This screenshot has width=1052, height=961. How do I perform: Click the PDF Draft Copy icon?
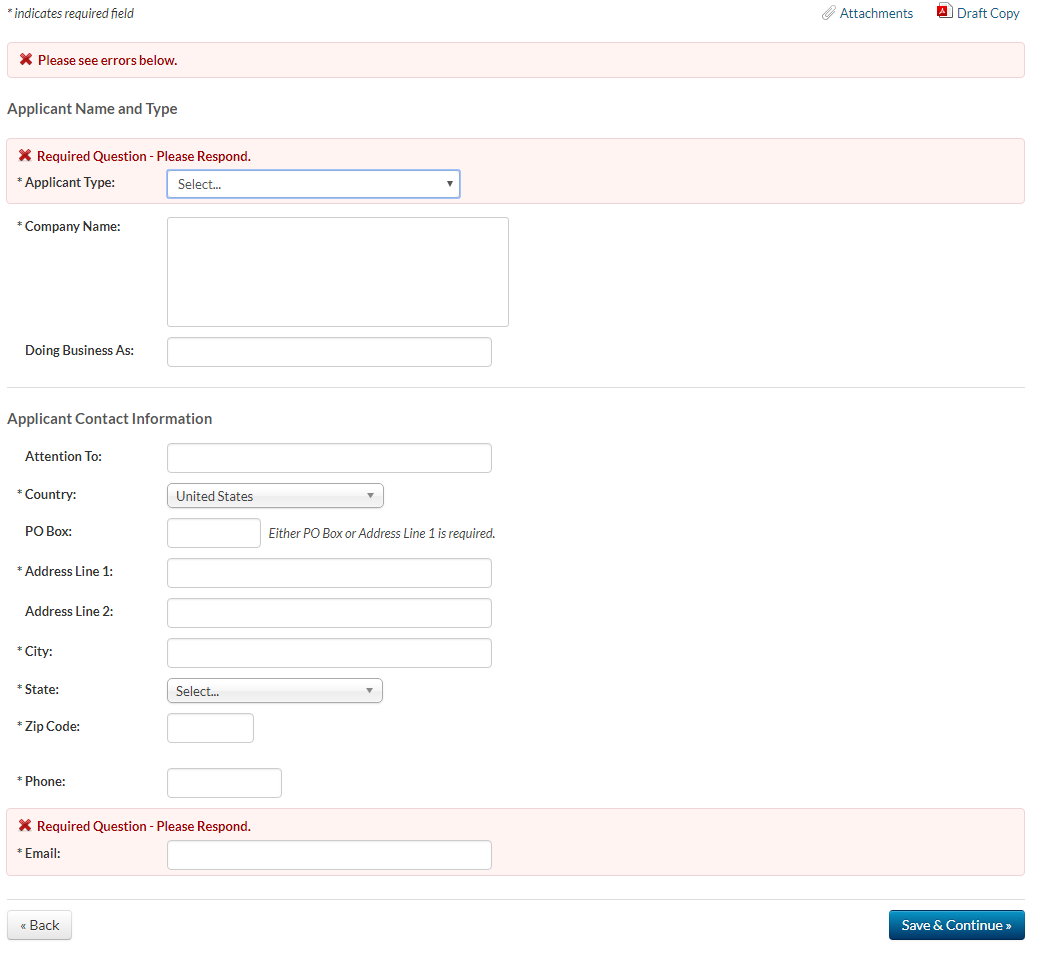(943, 12)
